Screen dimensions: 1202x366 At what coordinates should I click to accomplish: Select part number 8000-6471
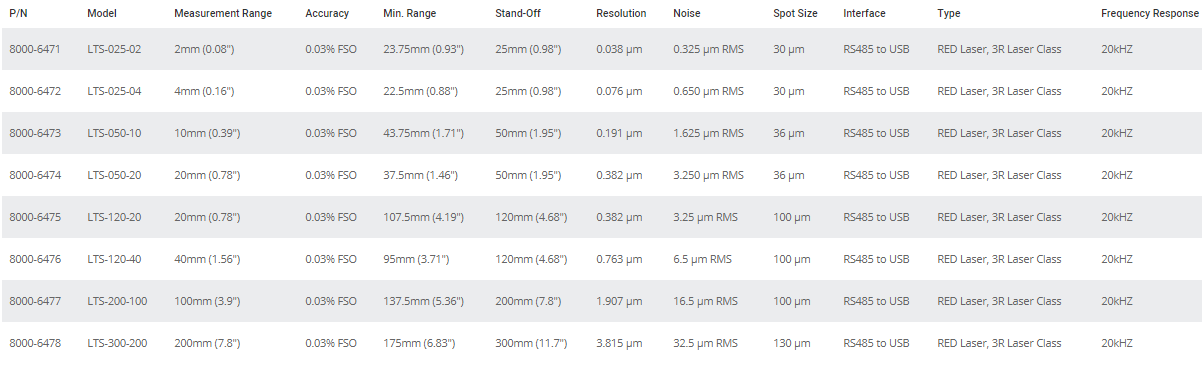35,49
